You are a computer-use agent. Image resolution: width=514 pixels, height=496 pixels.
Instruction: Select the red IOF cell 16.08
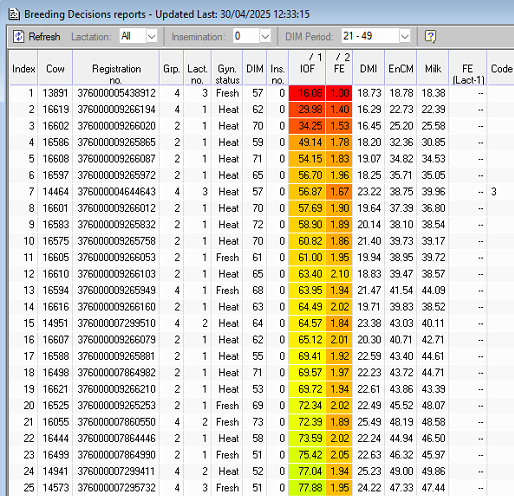307,93
